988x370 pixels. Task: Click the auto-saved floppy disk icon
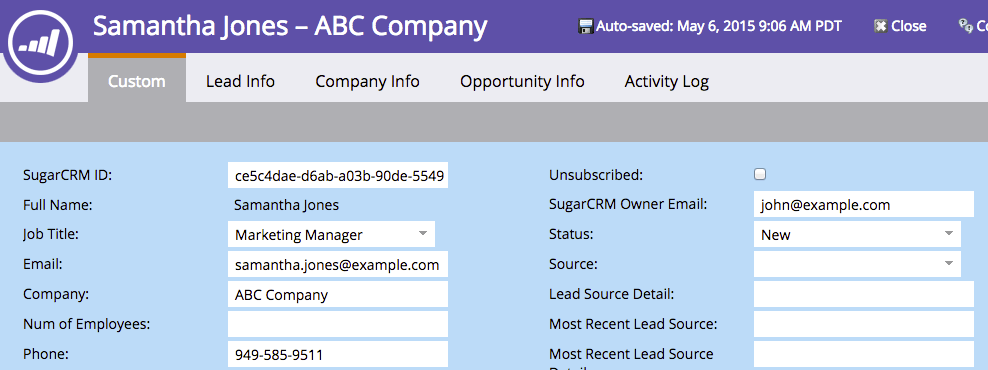pos(586,26)
